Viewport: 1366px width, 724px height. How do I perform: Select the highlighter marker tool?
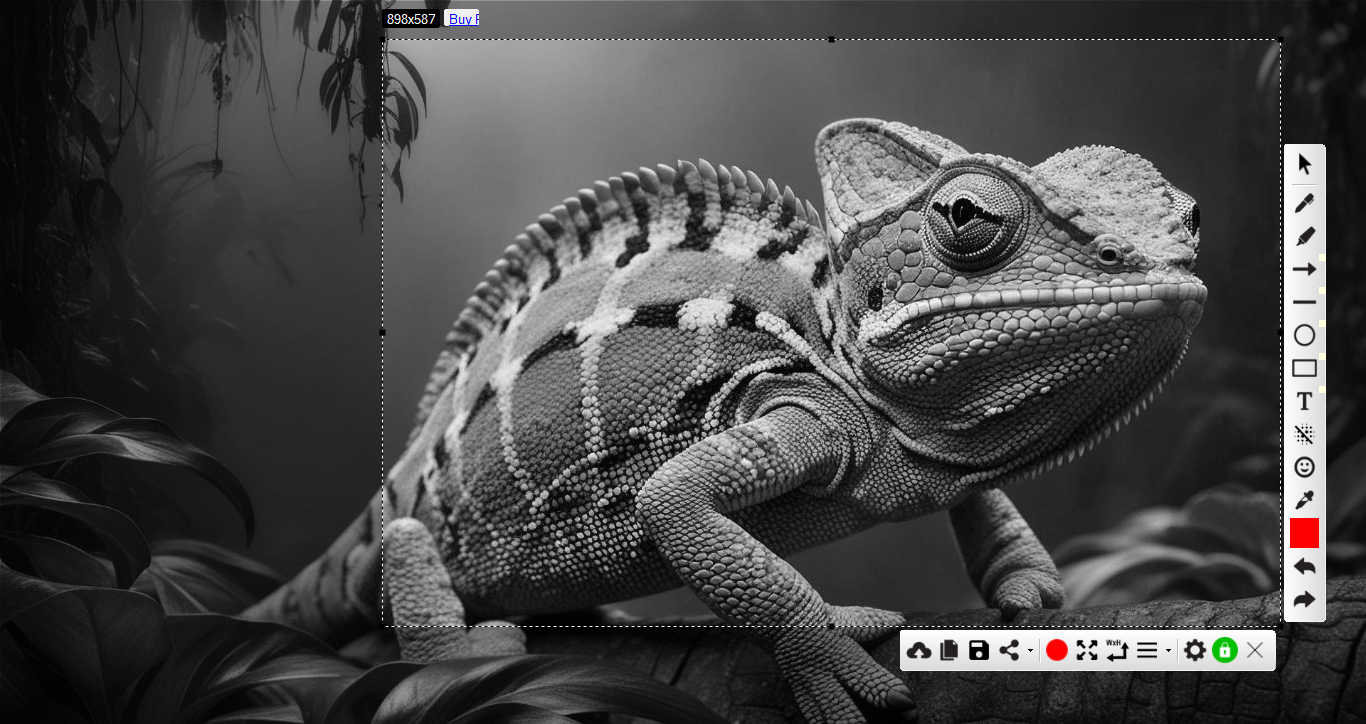coord(1304,237)
